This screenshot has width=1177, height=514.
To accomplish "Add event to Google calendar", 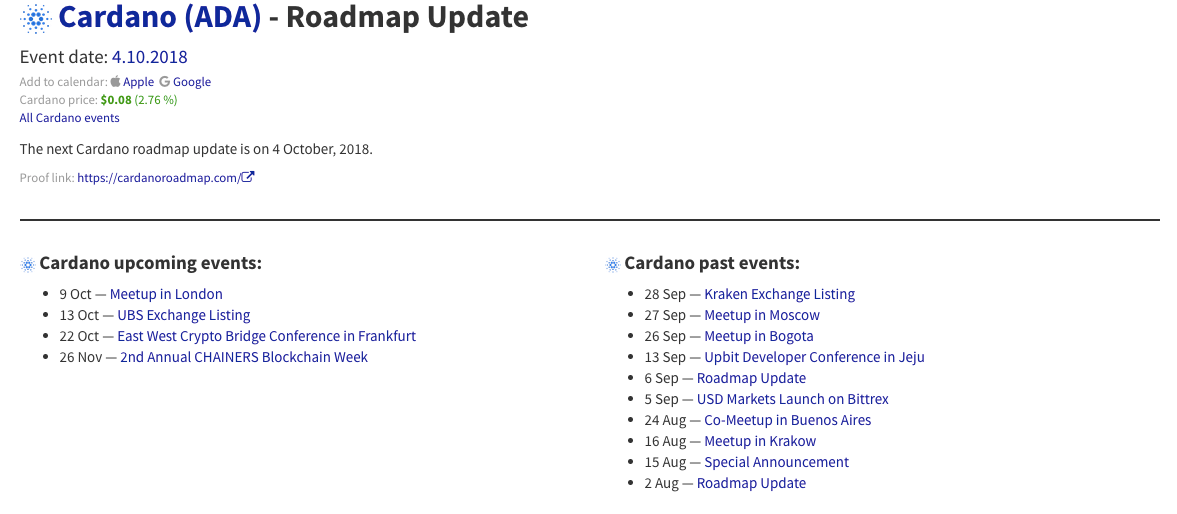I will tap(191, 82).
